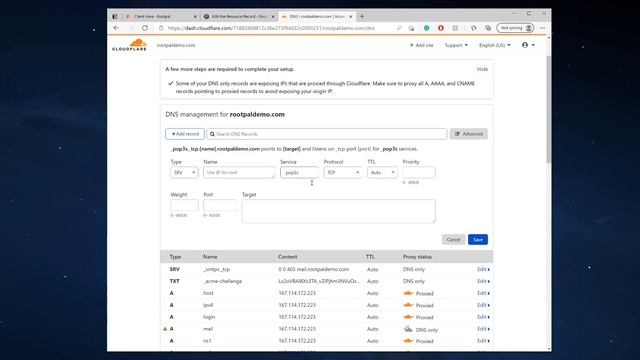This screenshot has width=640, height=360.
Task: Click rootpaldemo.com site name in header
Action: (x=176, y=45)
